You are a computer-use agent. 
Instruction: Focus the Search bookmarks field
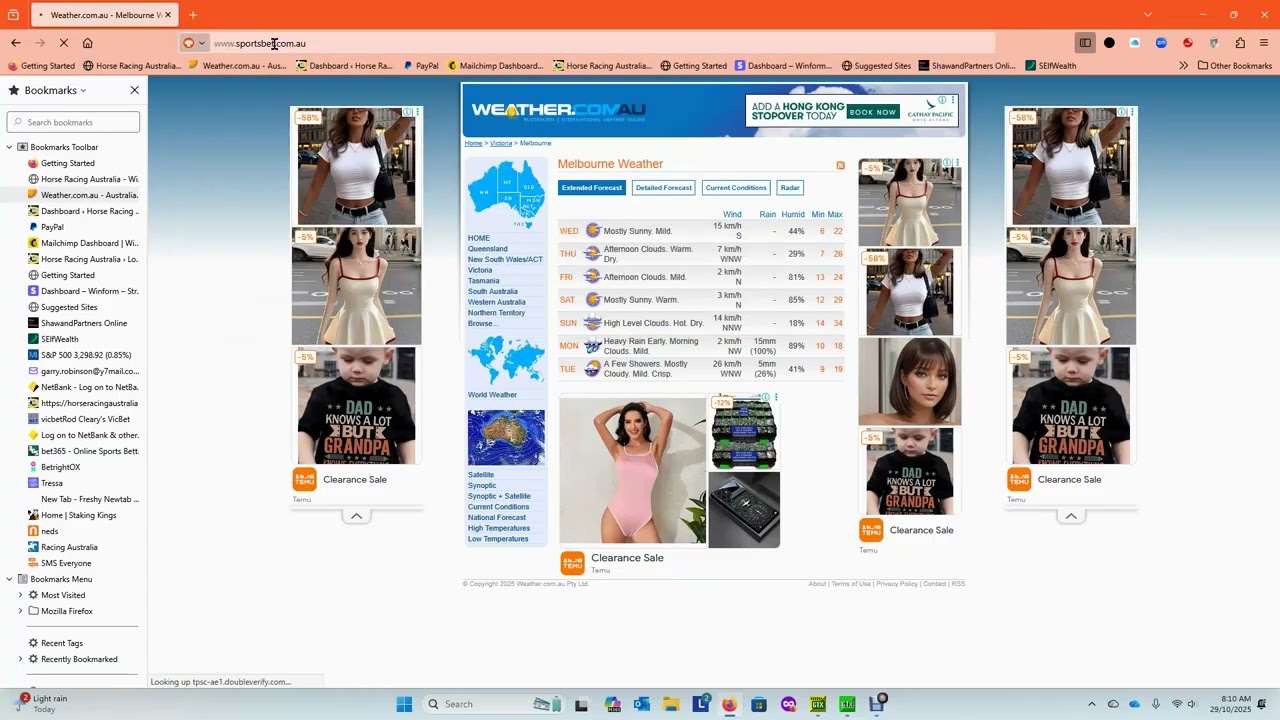(74, 122)
